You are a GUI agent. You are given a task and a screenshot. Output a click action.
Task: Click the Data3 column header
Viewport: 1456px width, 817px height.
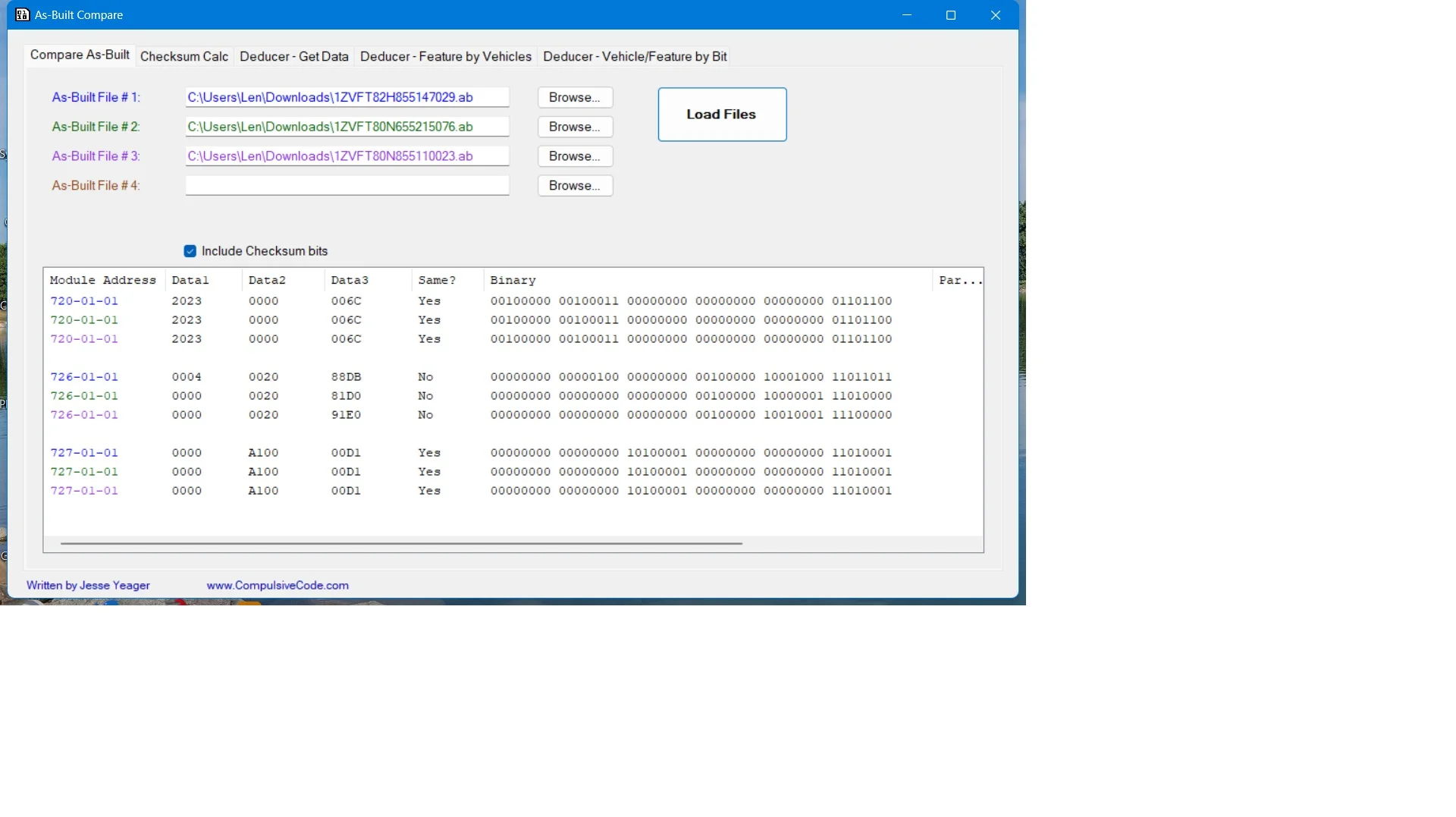(368, 281)
